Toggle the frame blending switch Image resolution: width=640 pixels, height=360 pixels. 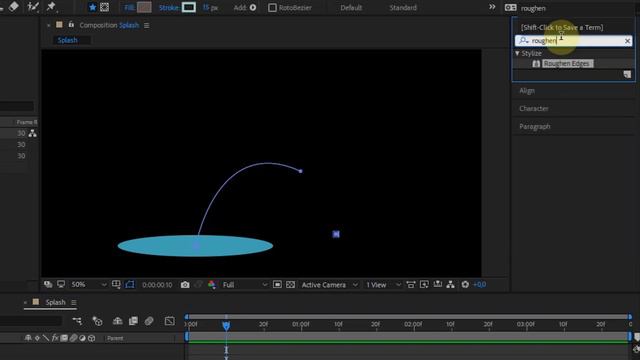(x=133, y=321)
